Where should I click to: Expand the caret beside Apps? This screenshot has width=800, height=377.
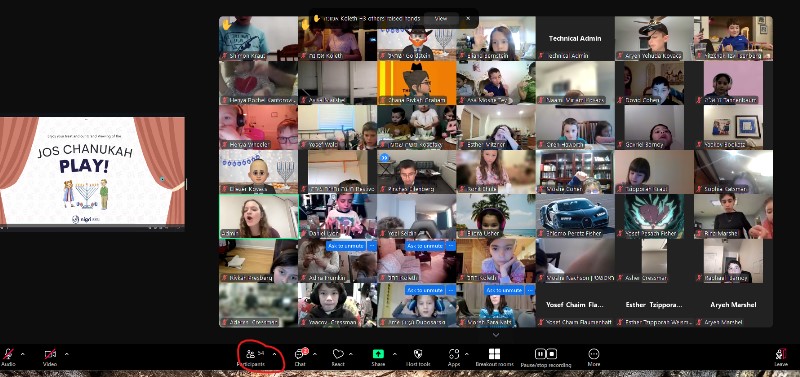pyautogui.click(x=467, y=354)
